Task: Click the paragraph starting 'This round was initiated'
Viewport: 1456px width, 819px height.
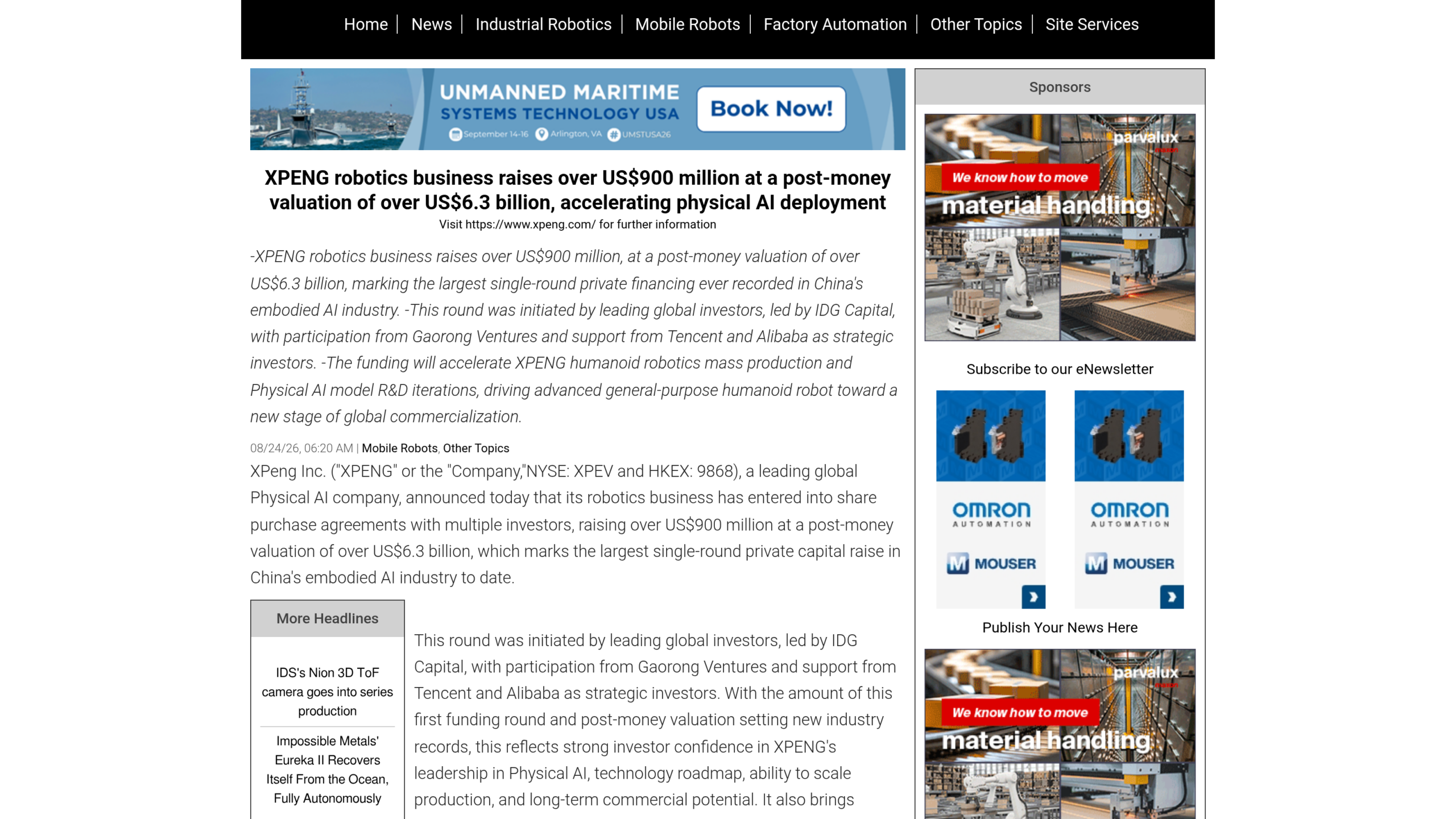Action: coord(655,719)
